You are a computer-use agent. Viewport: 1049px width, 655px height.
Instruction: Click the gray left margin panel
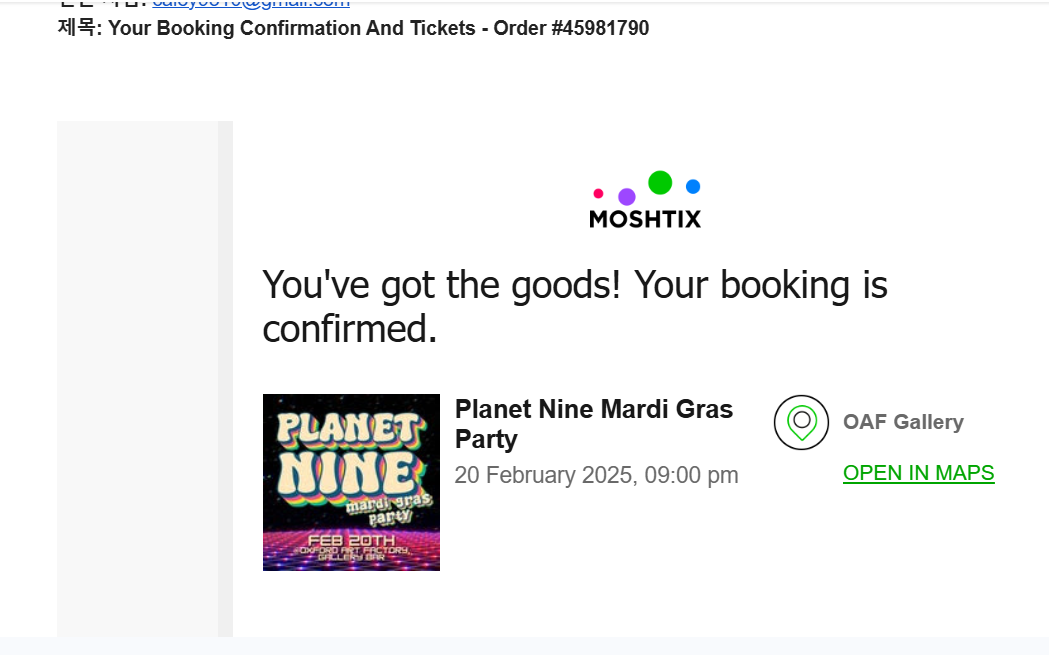137,378
